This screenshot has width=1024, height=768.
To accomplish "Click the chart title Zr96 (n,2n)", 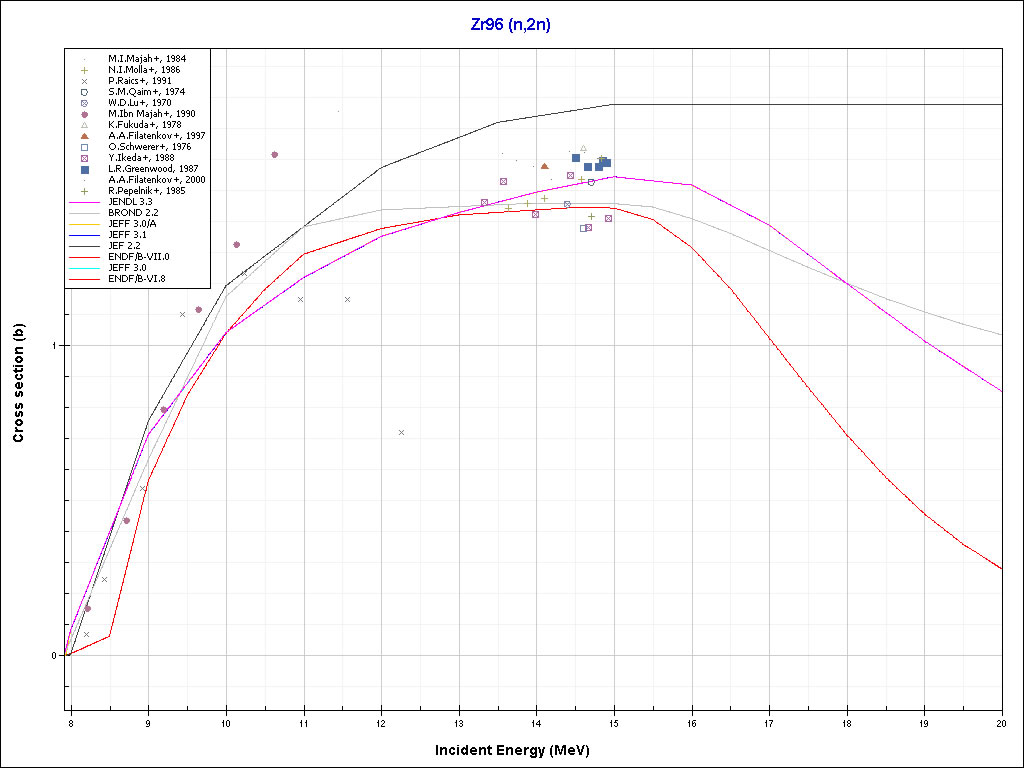I will (511, 25).
